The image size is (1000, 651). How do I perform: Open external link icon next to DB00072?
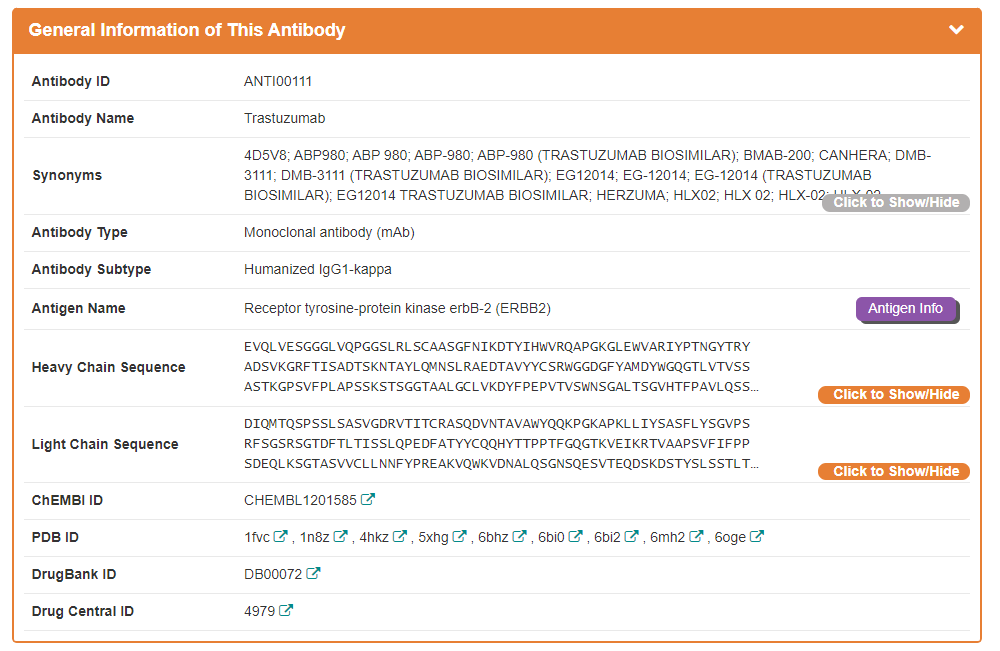click(314, 574)
